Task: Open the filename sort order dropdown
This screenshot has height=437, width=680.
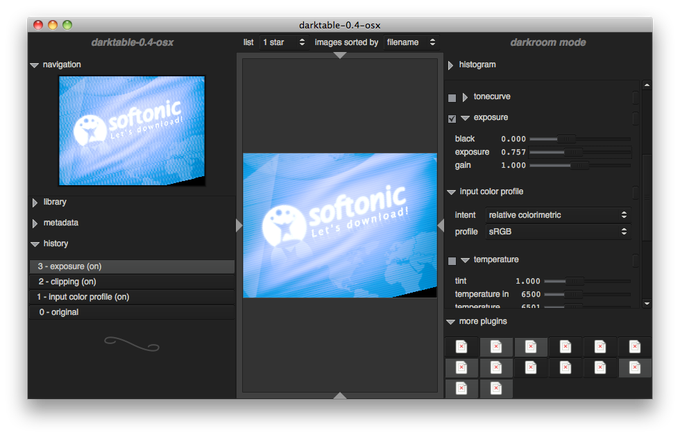Action: (x=411, y=42)
